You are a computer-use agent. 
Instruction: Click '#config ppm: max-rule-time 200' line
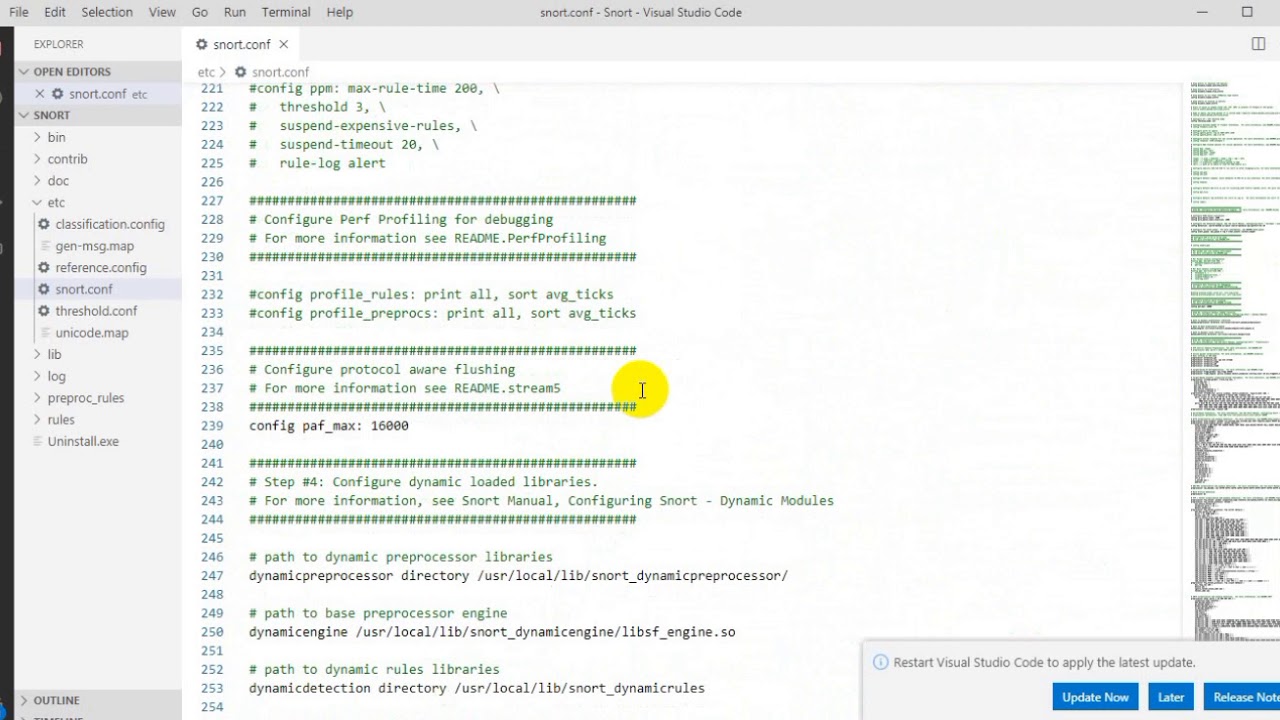point(374,88)
